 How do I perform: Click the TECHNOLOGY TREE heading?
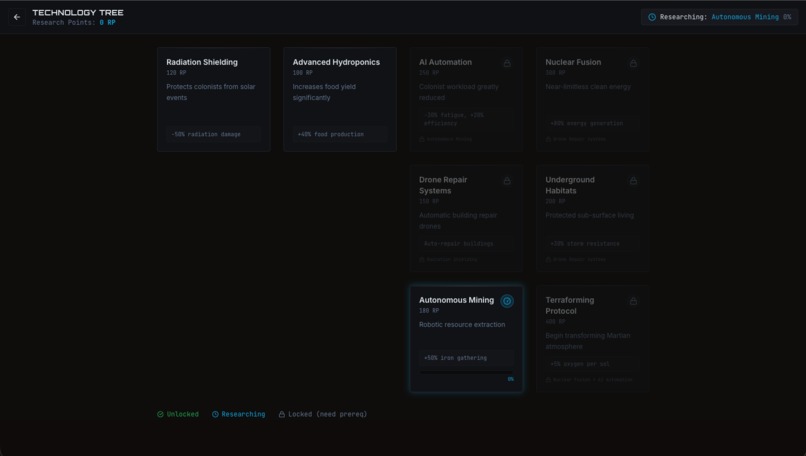[x=78, y=13]
